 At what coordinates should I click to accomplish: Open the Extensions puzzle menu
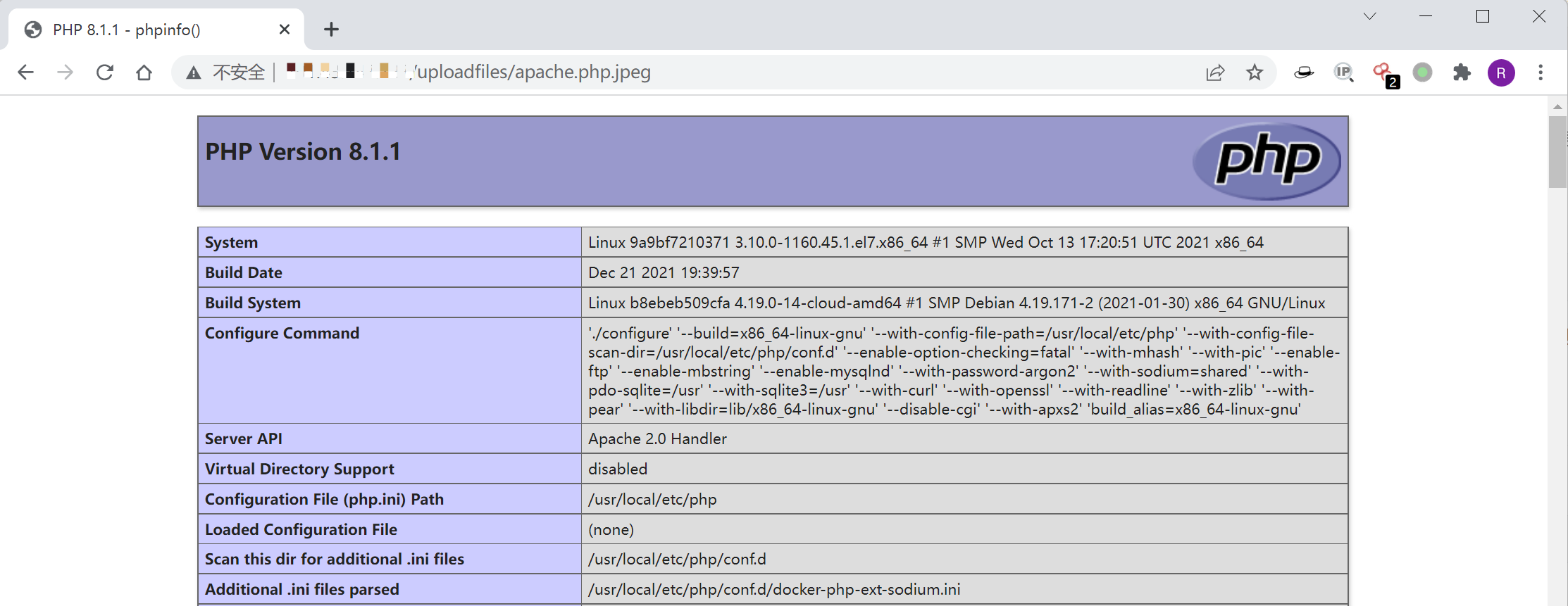pyautogui.click(x=1462, y=72)
